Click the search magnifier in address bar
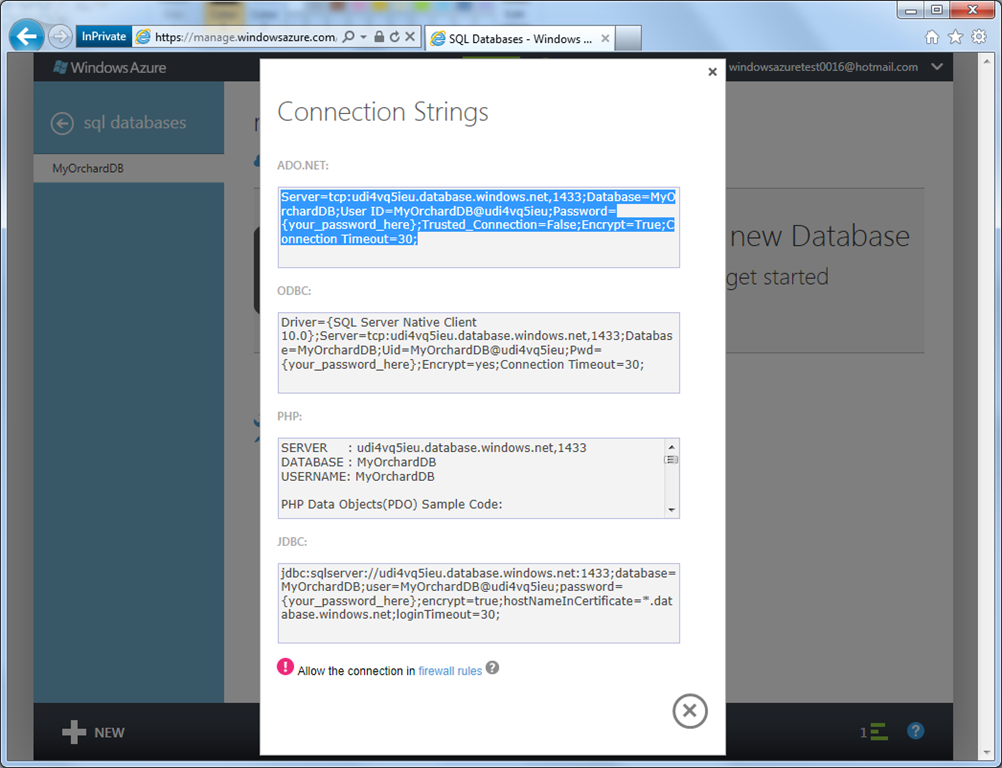Viewport: 1002px width, 768px height. pyautogui.click(x=348, y=37)
